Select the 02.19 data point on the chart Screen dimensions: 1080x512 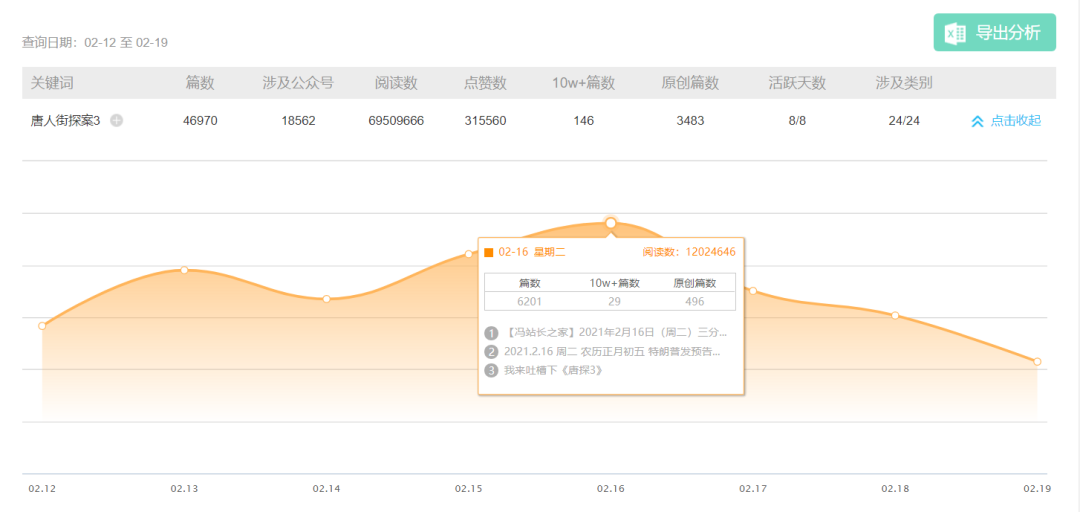click(1037, 361)
